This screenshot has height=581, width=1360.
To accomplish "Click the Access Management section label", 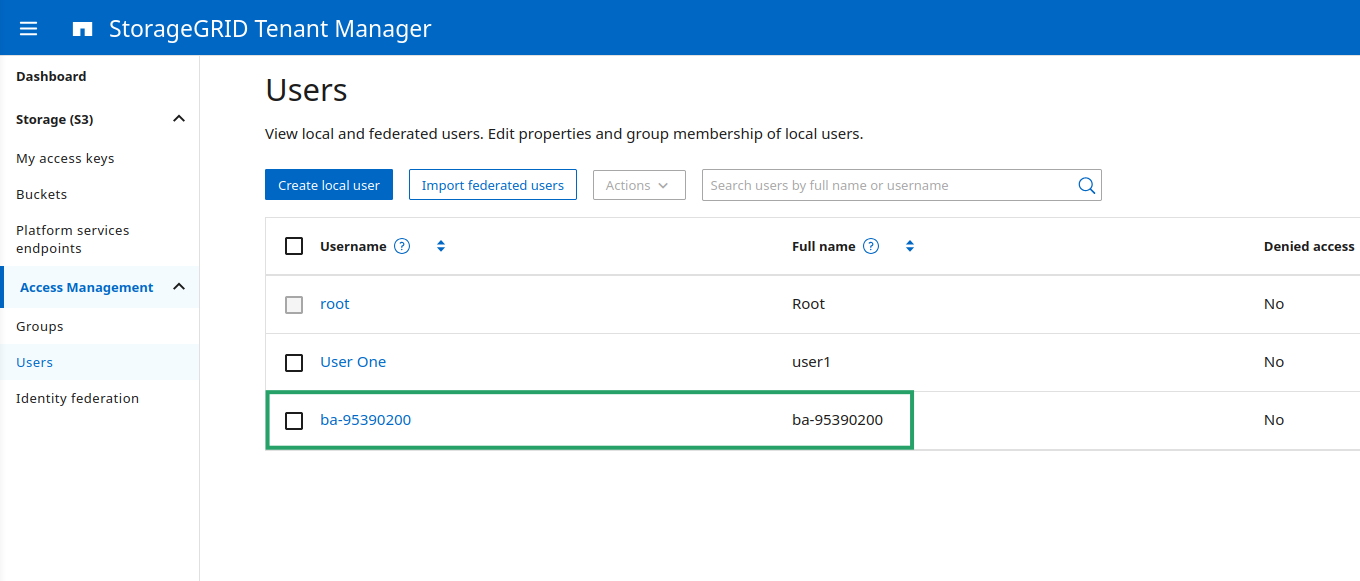I will coord(87,287).
